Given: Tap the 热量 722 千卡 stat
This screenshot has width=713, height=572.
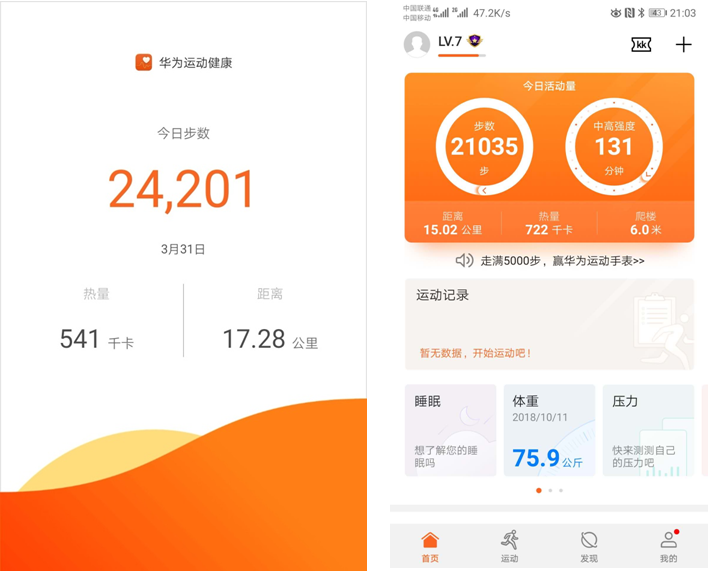Looking at the screenshot, I should click(549, 223).
